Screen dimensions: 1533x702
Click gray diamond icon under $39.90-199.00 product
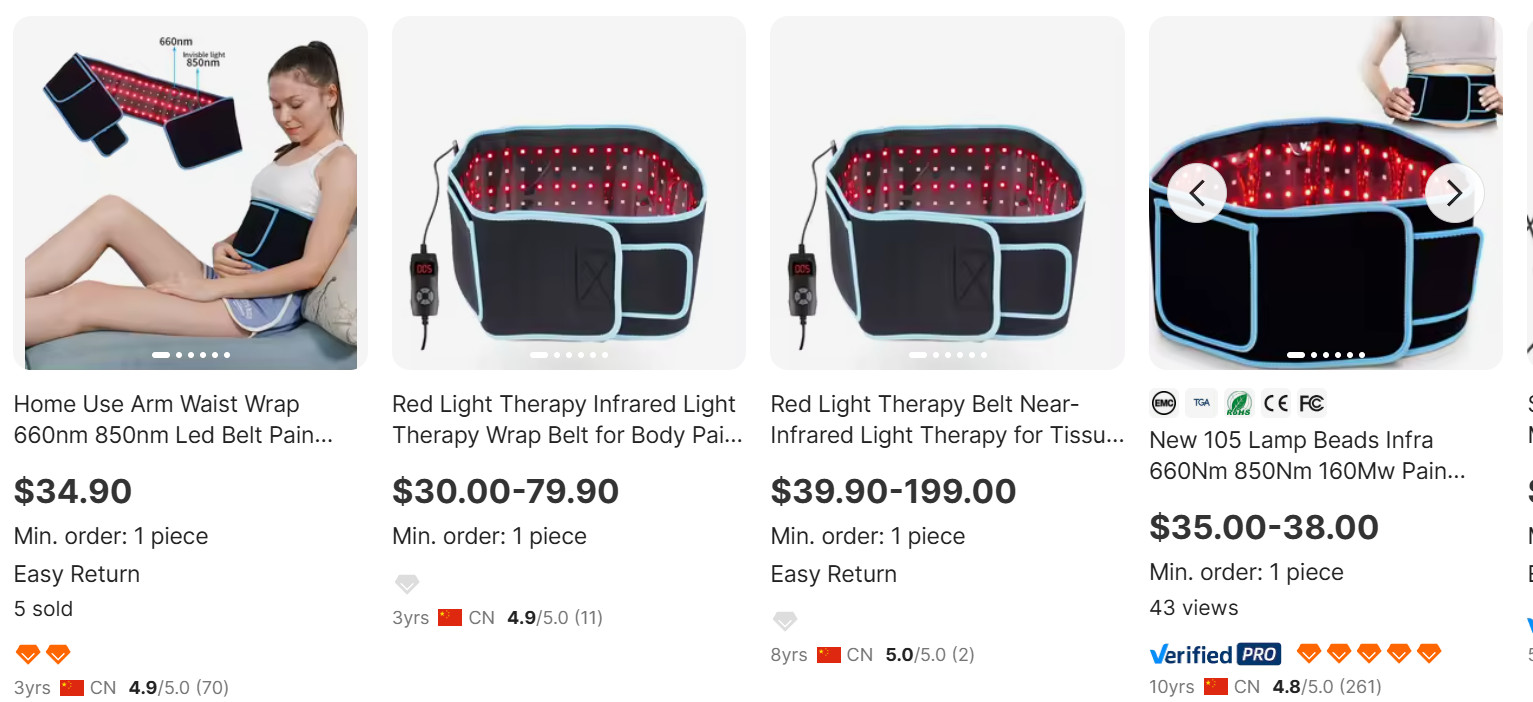[x=785, y=621]
